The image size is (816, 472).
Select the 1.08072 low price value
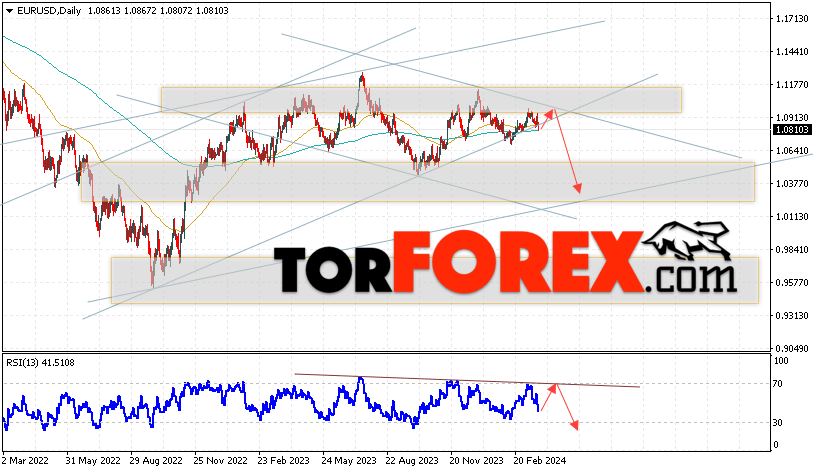175,10
